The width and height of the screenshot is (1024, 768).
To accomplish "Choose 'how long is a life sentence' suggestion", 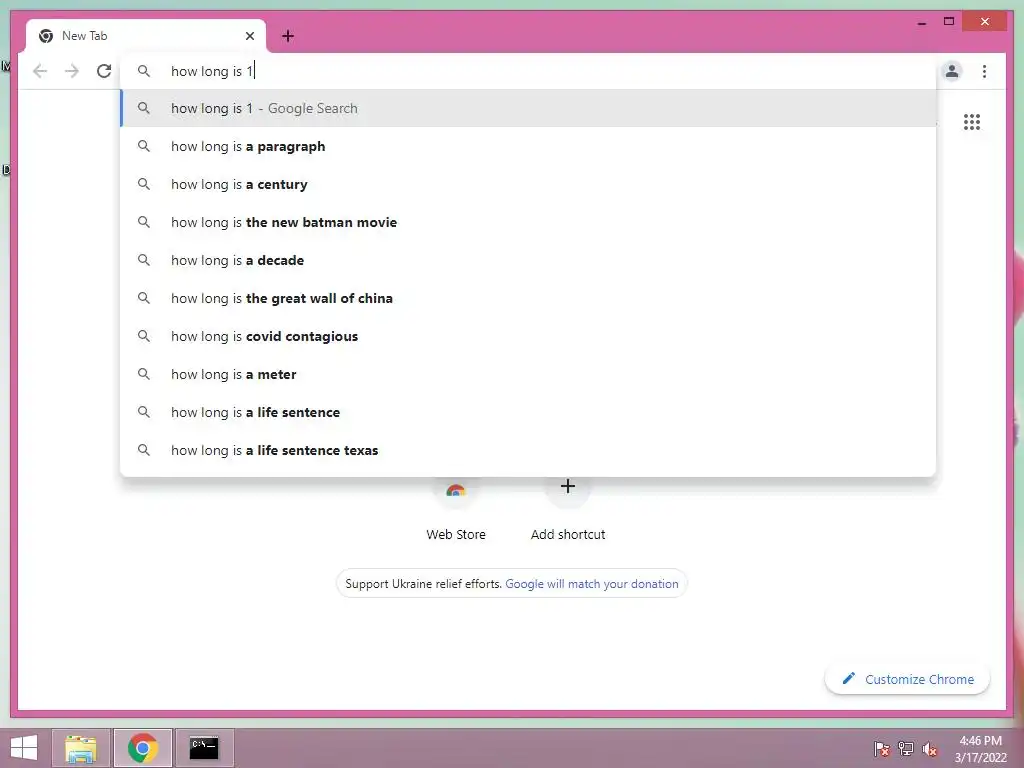I will [x=528, y=411].
